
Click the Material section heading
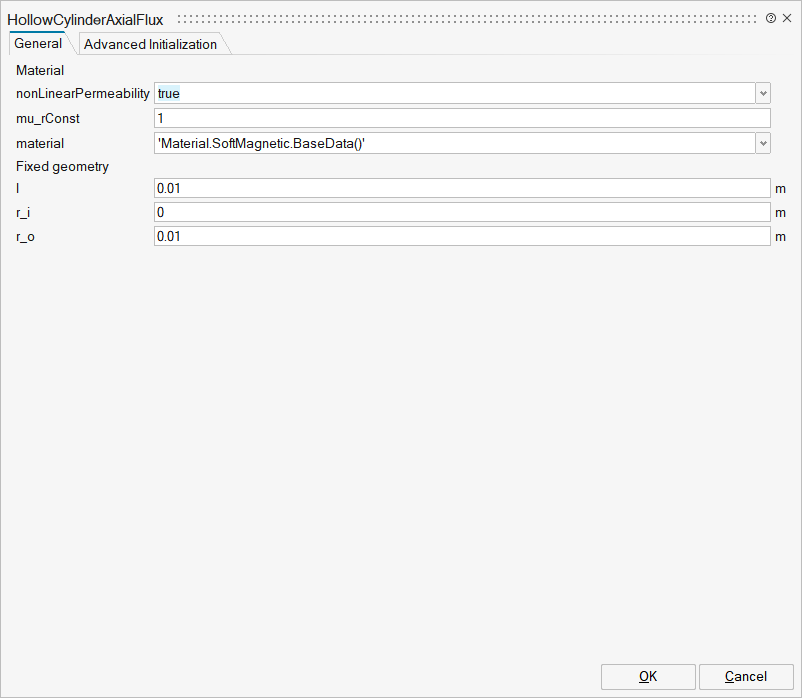[x=40, y=70]
